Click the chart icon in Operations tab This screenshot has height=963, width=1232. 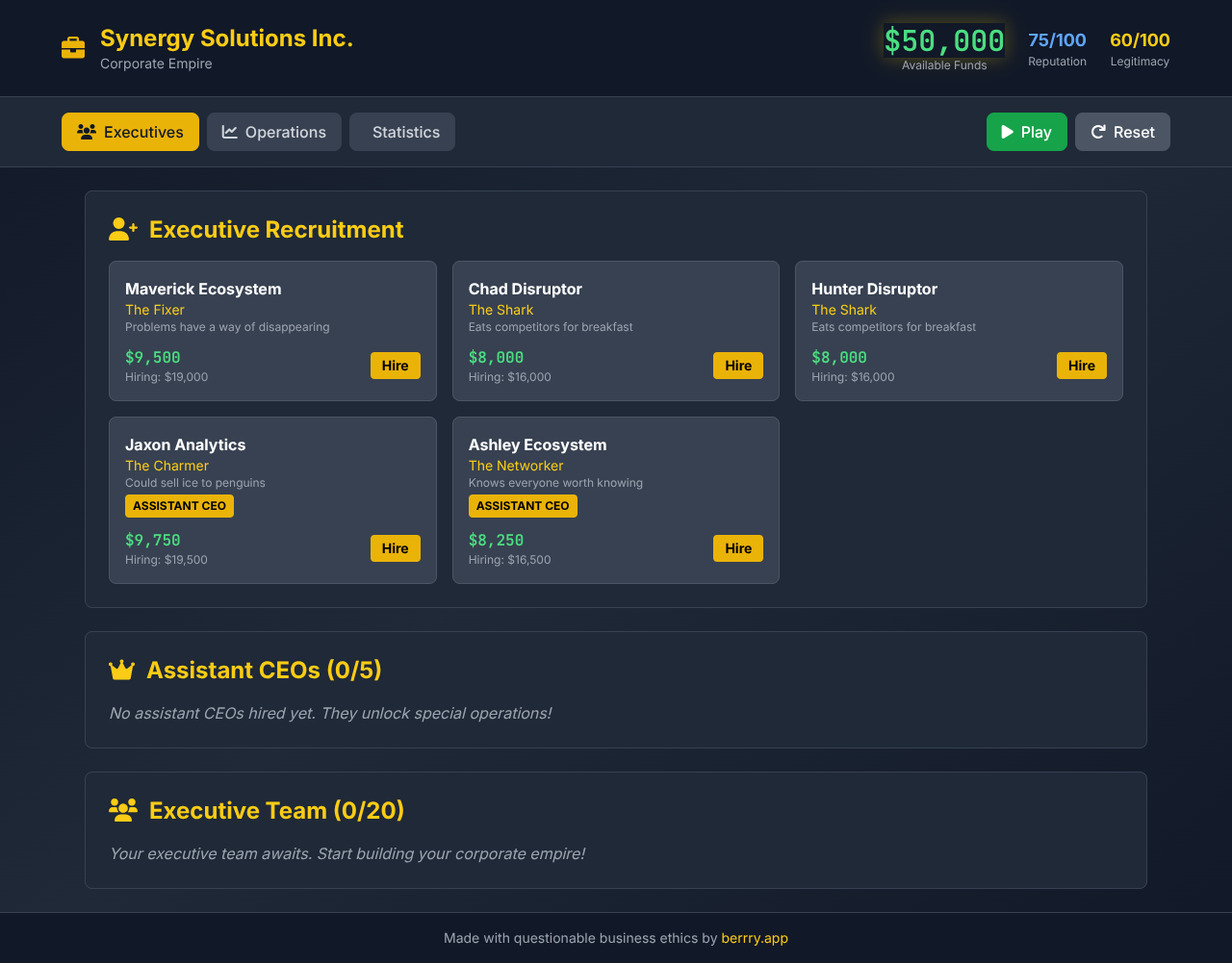230,132
